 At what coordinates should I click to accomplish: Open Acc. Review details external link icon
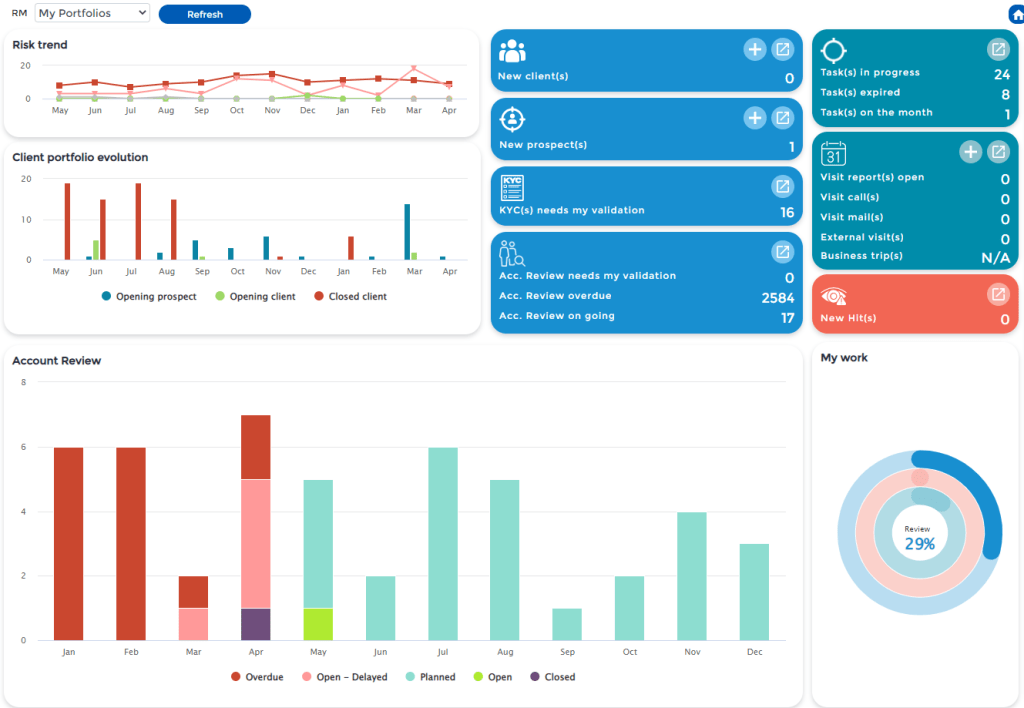[782, 252]
